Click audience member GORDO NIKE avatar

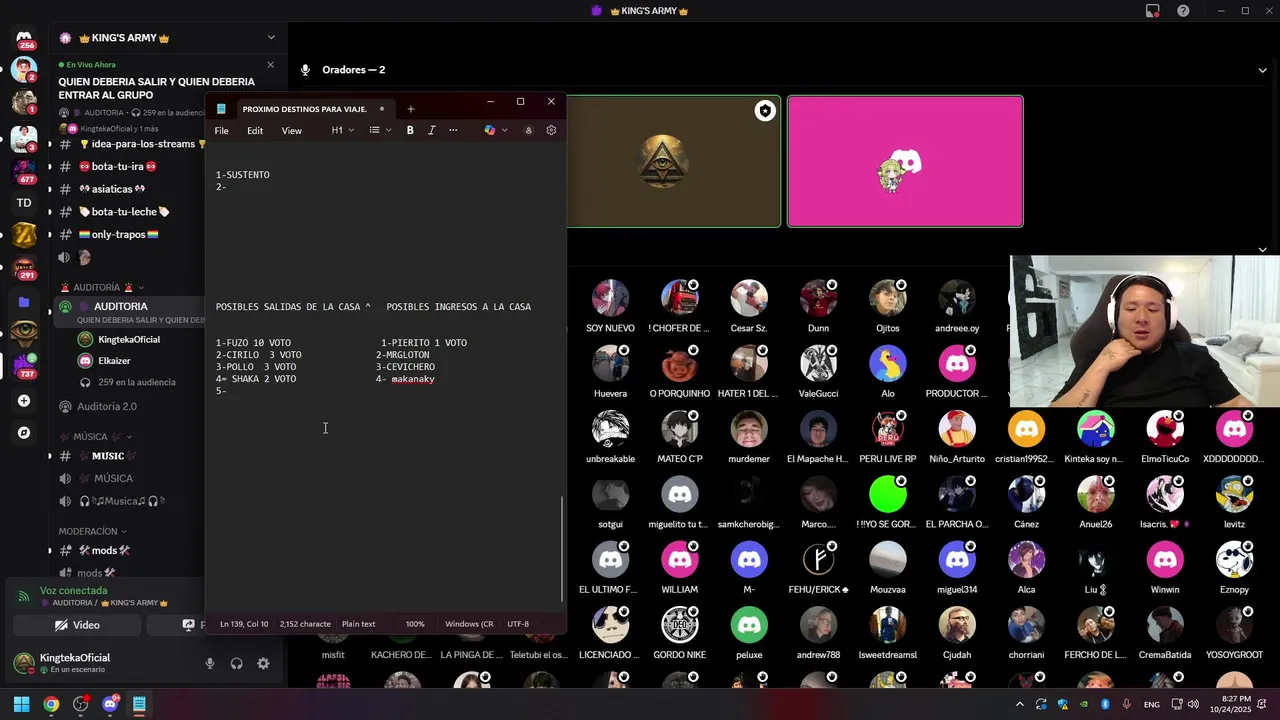coord(680,625)
